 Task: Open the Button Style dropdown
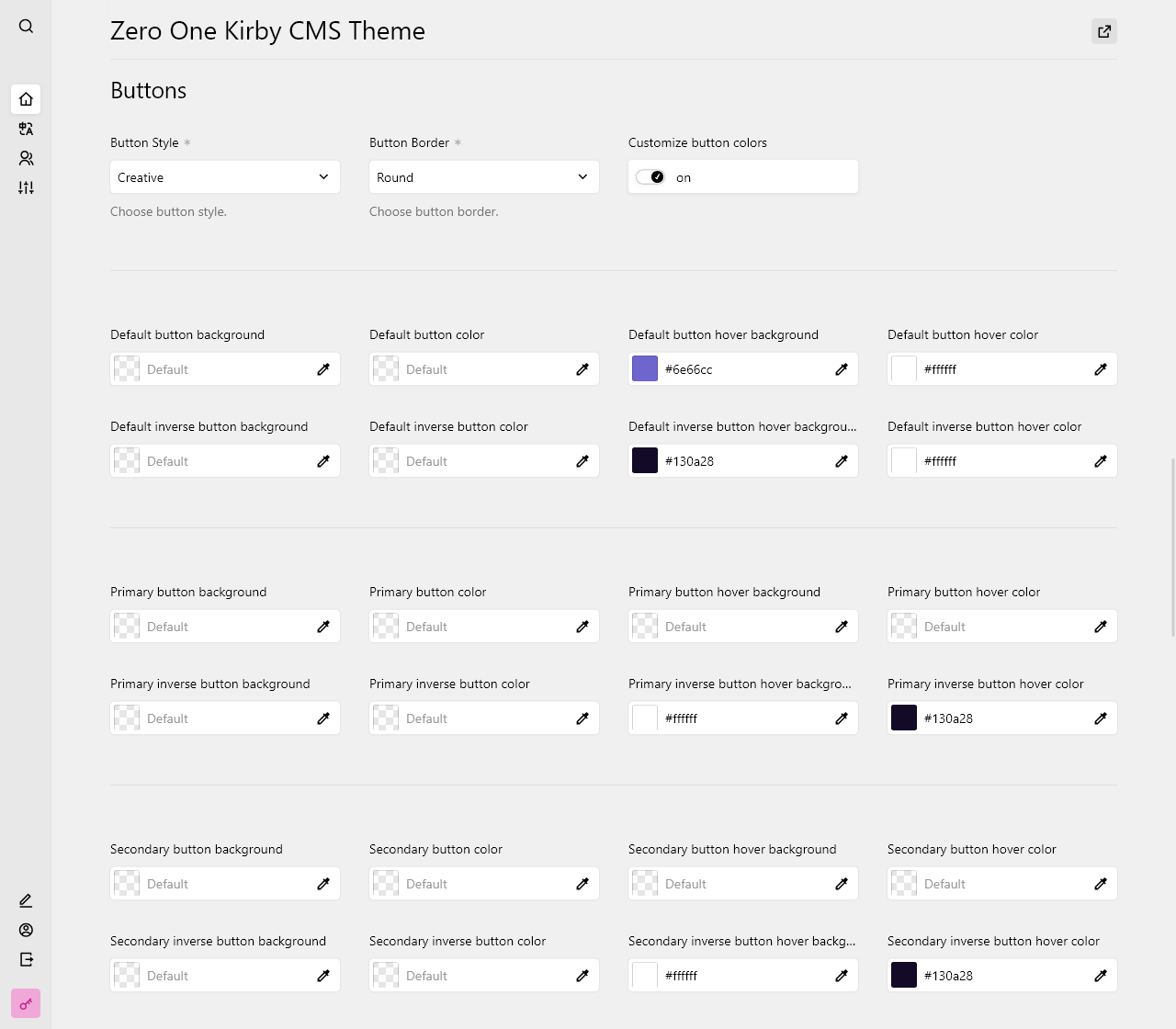(x=225, y=177)
